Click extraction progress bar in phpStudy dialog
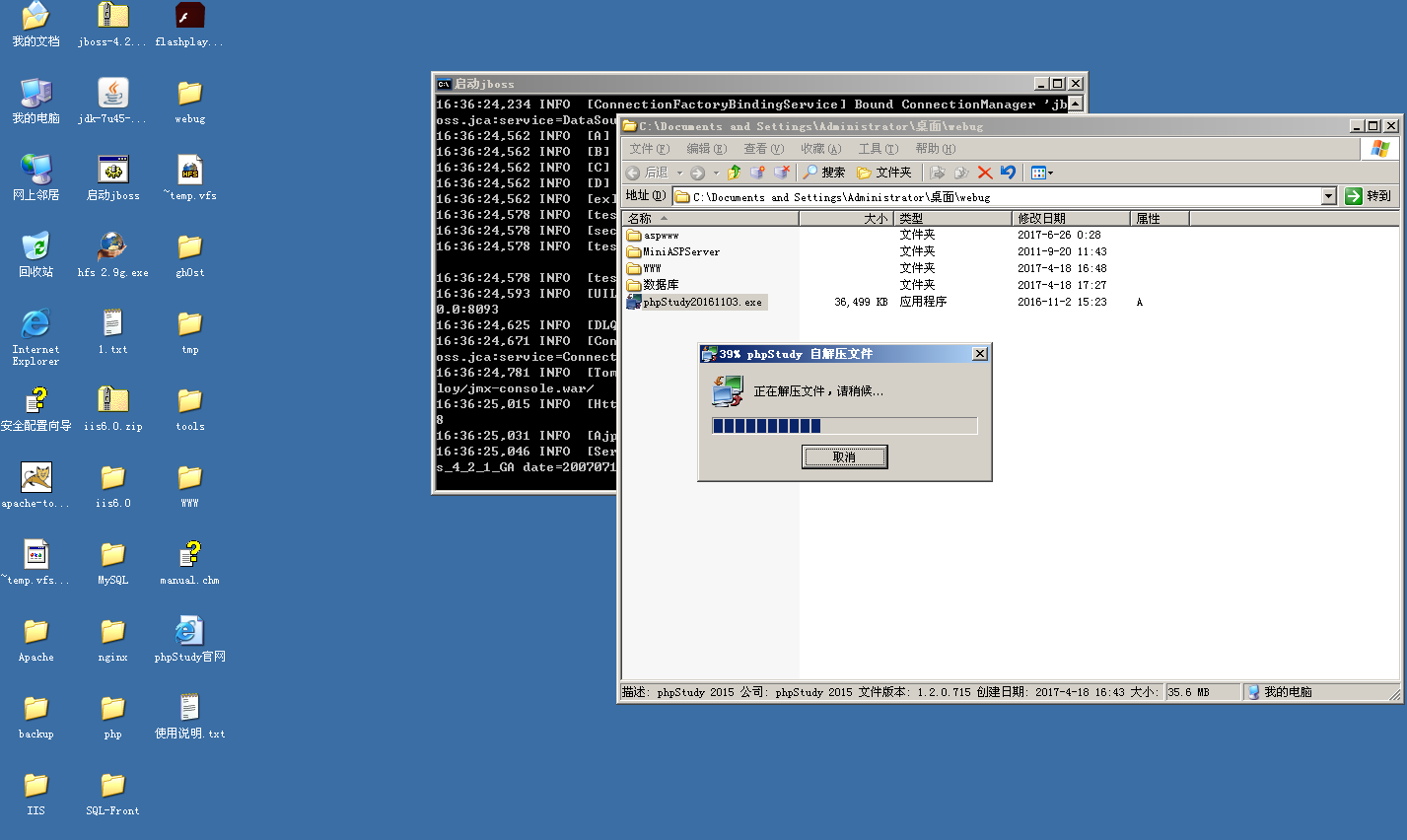This screenshot has width=1407, height=840. (x=844, y=426)
